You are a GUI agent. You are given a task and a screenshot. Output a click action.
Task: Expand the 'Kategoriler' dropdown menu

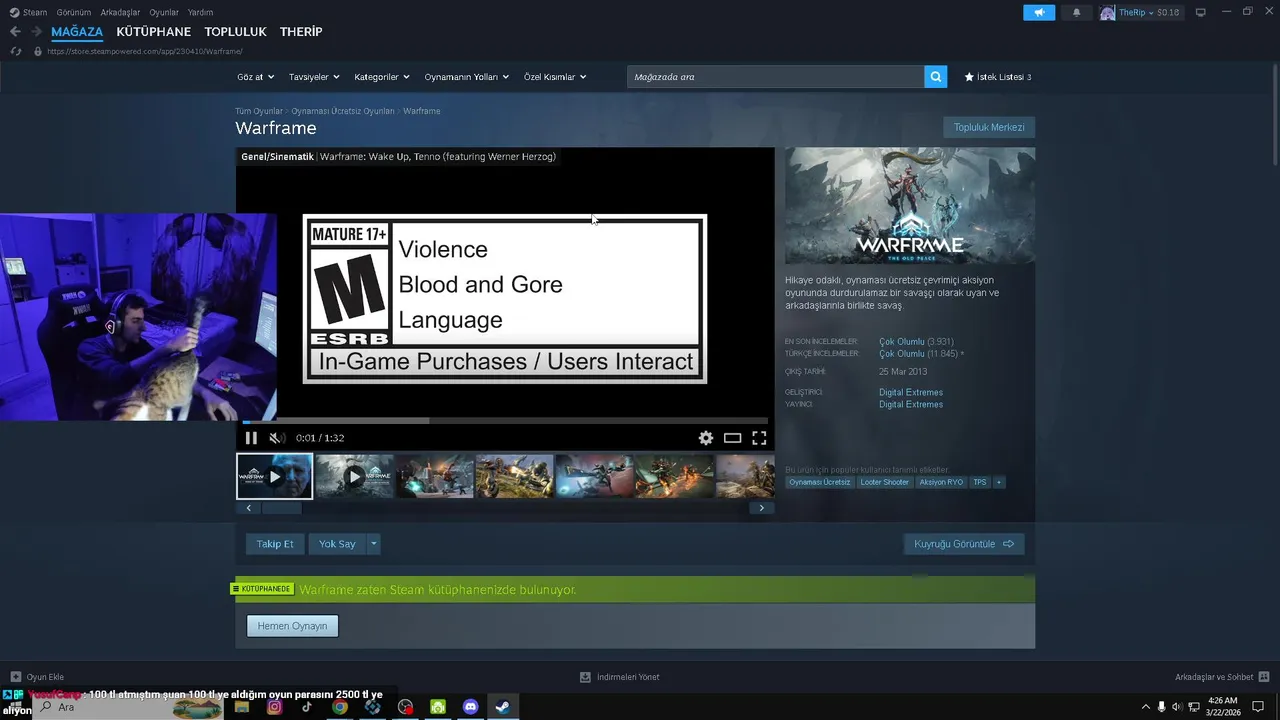click(x=382, y=77)
